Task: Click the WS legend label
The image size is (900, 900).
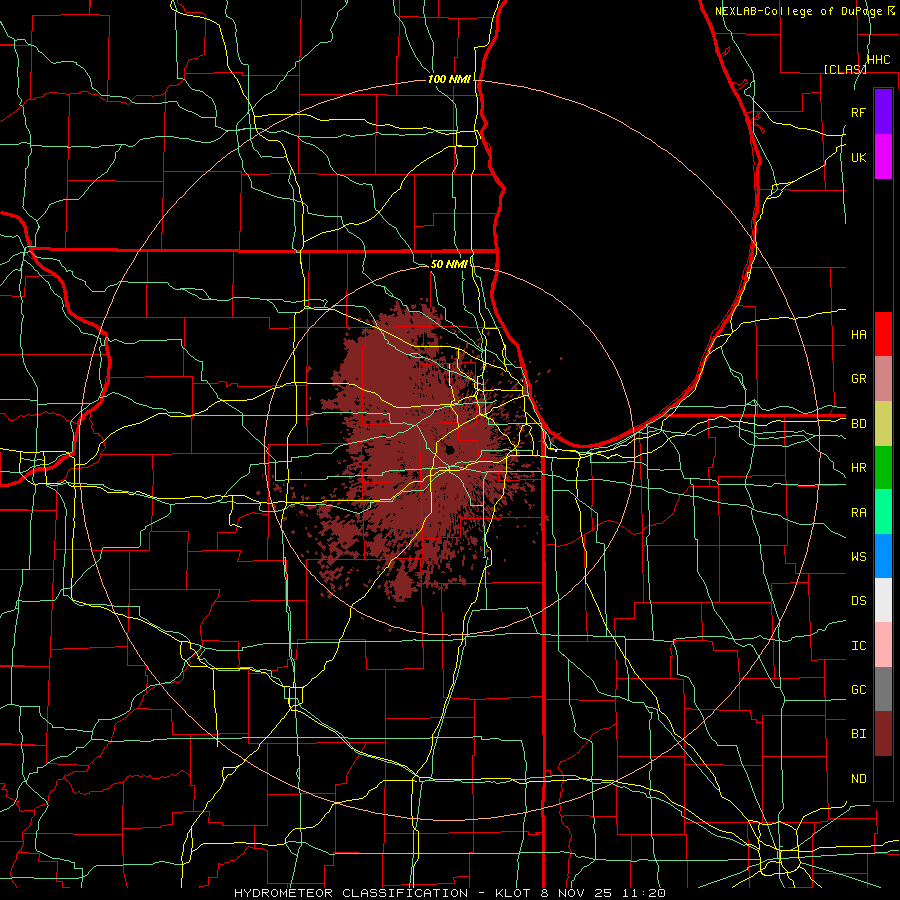Action: coord(859,557)
